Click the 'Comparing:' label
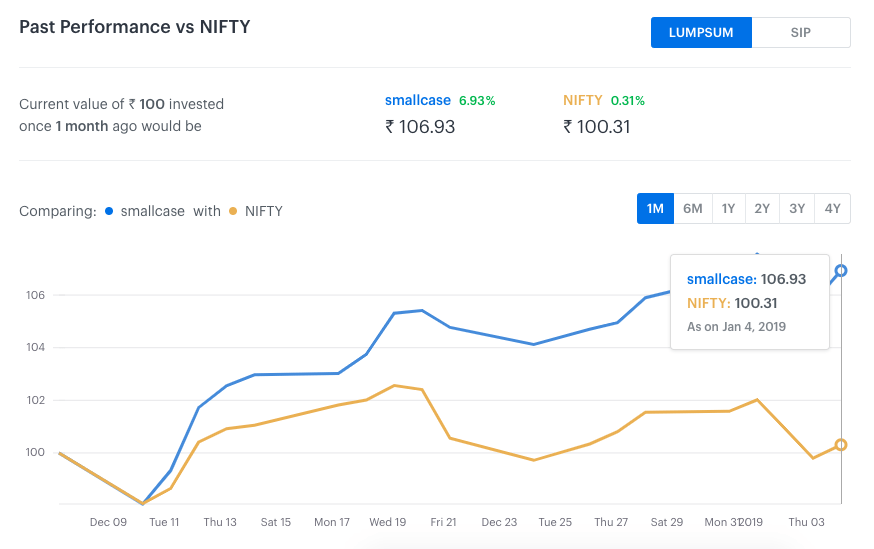Image resolution: width=874 pixels, height=549 pixels. (58, 211)
